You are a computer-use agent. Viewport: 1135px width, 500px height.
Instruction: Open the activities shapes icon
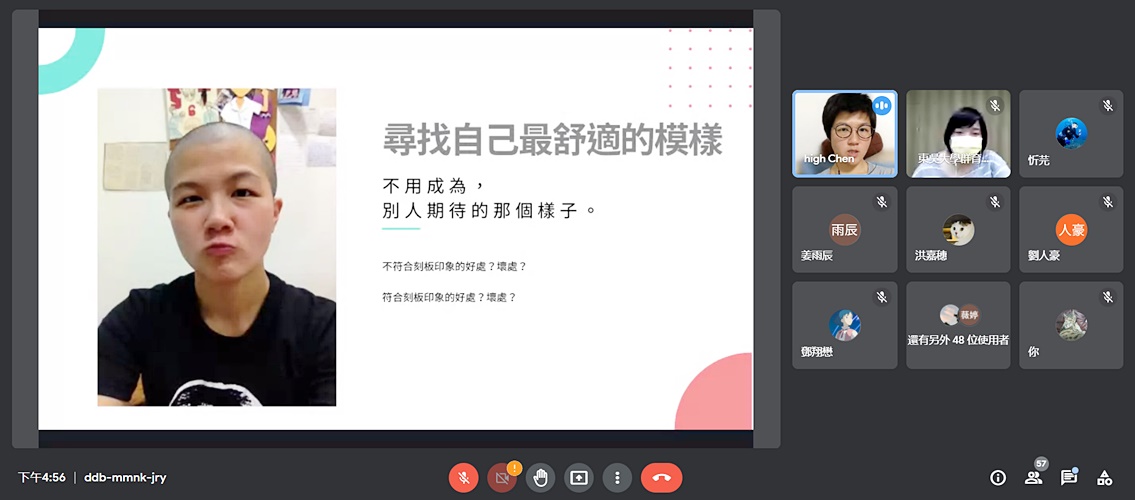point(1104,478)
